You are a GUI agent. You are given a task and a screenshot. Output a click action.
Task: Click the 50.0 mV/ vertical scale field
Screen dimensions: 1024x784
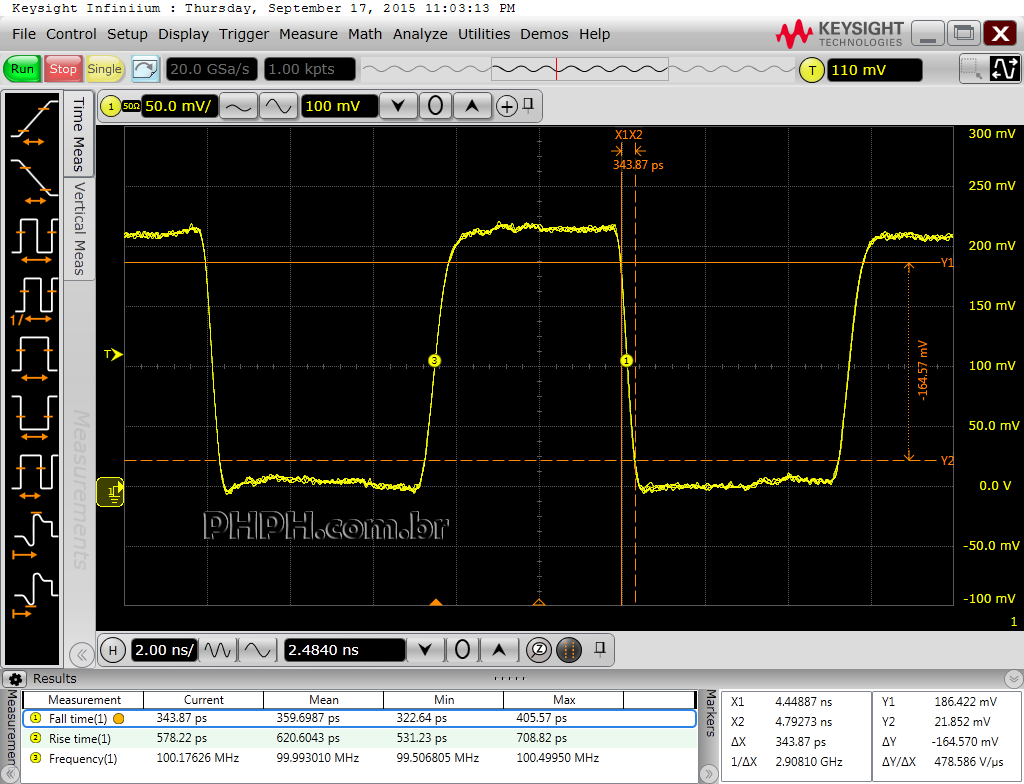(x=178, y=106)
